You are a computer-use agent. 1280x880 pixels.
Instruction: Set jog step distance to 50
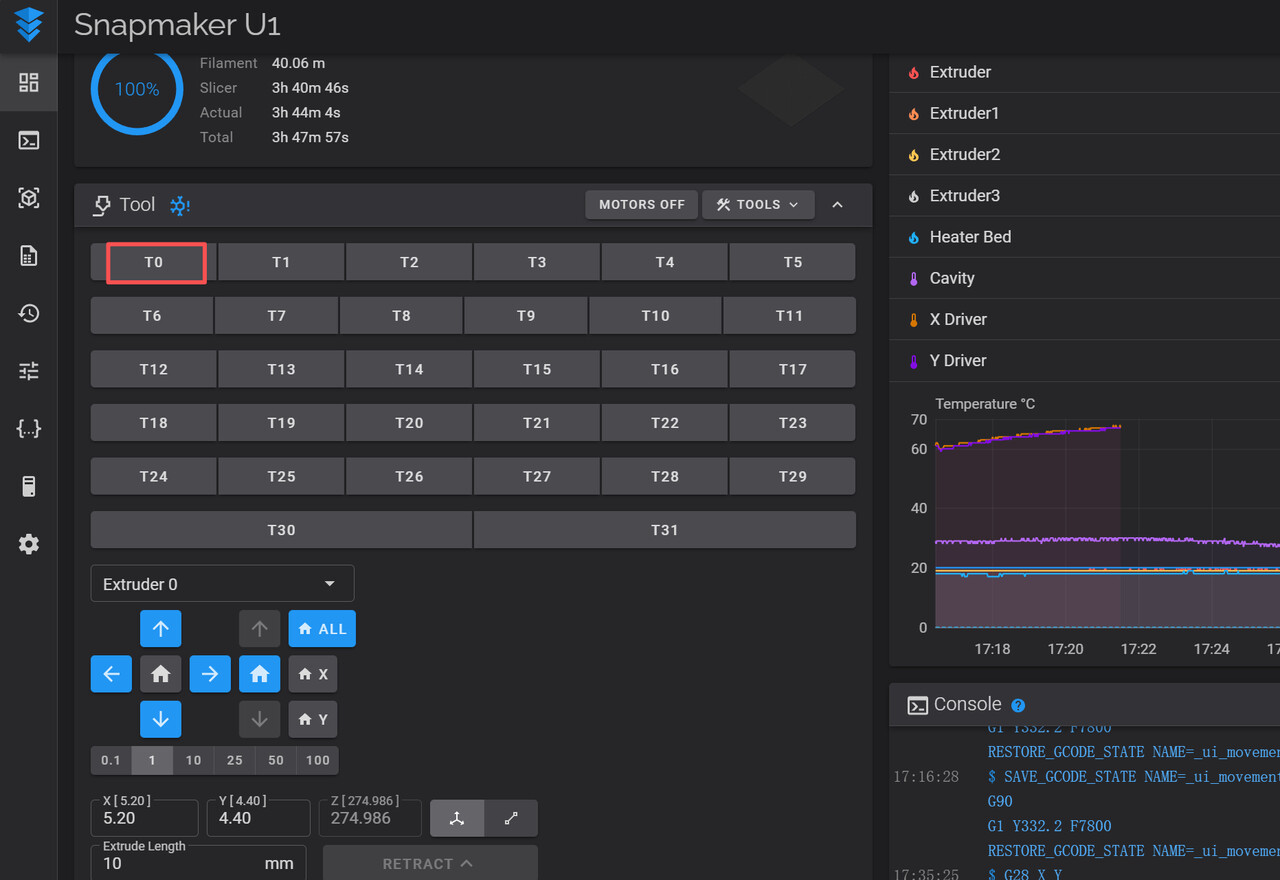point(275,760)
